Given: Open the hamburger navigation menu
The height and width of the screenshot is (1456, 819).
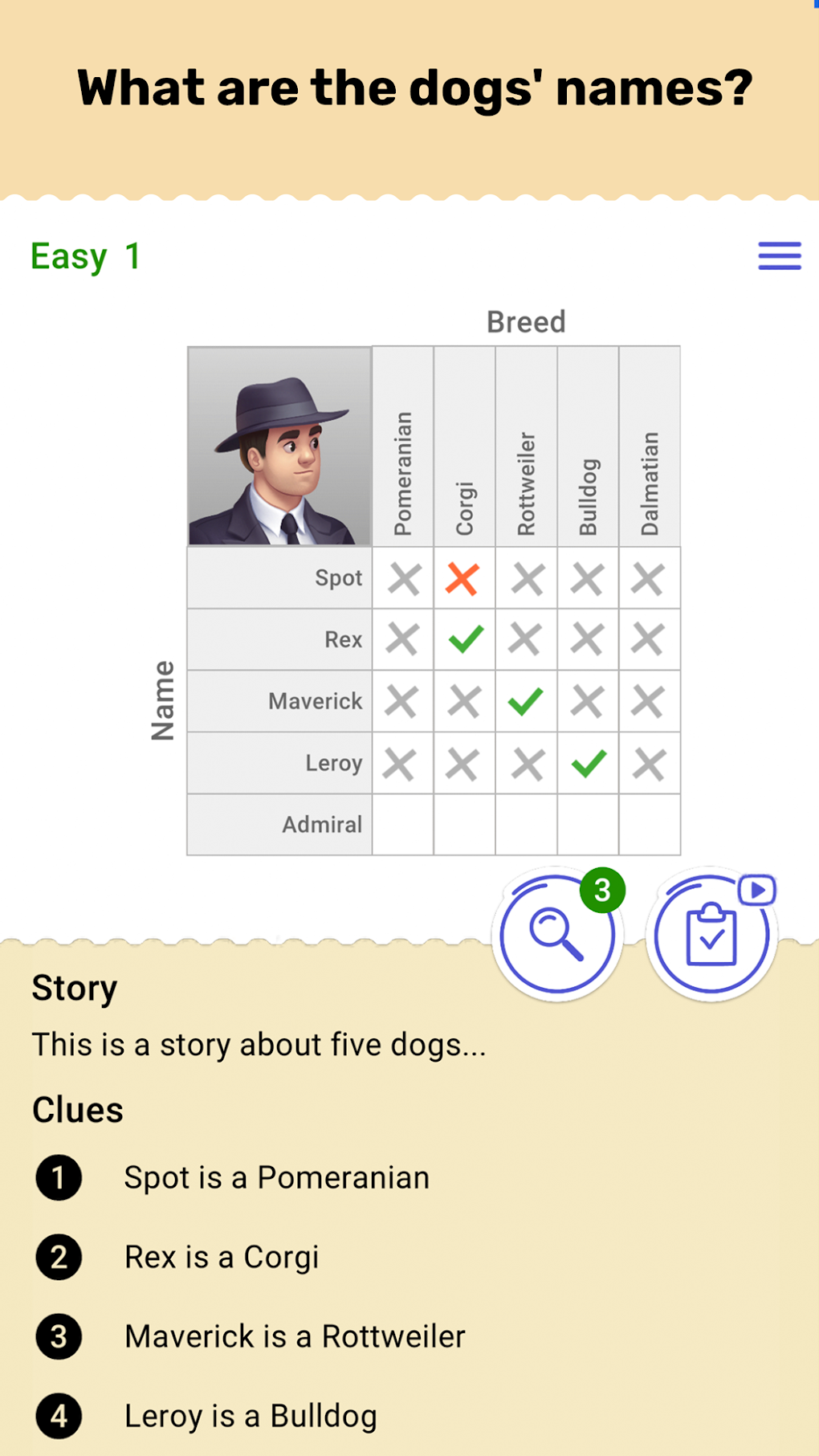Looking at the screenshot, I should click(779, 255).
